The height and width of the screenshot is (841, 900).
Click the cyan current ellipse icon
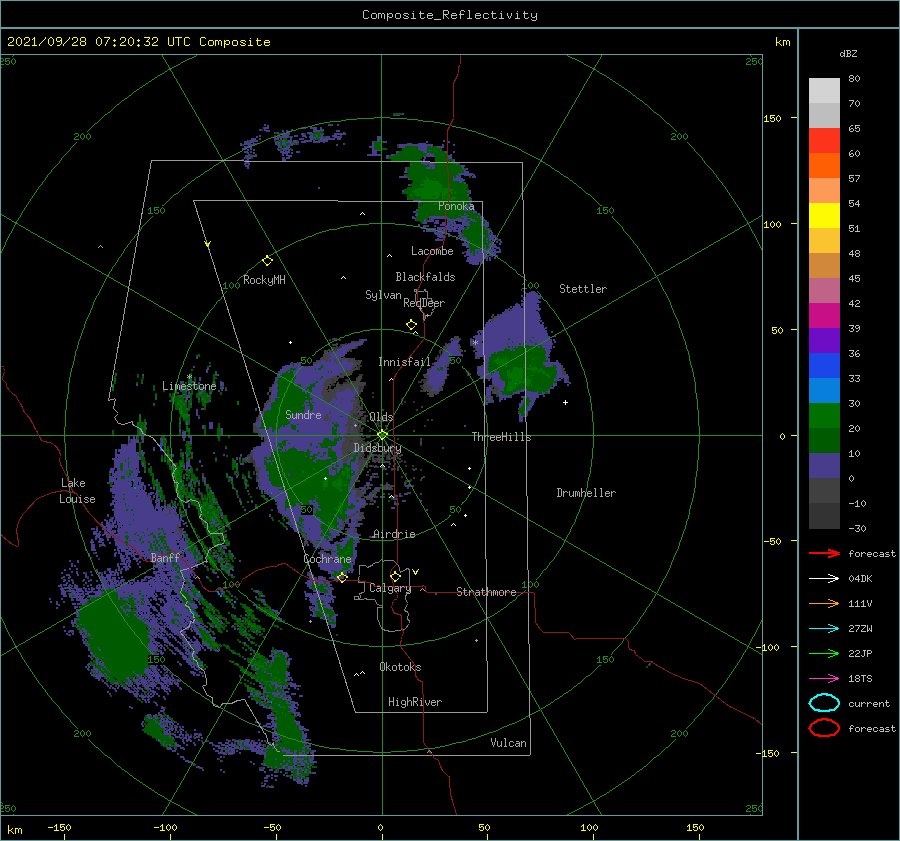point(824,703)
